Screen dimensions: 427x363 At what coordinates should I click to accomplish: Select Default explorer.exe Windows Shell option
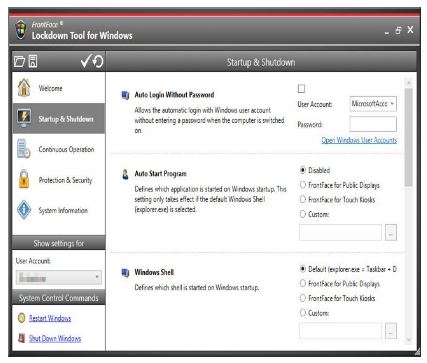click(303, 269)
